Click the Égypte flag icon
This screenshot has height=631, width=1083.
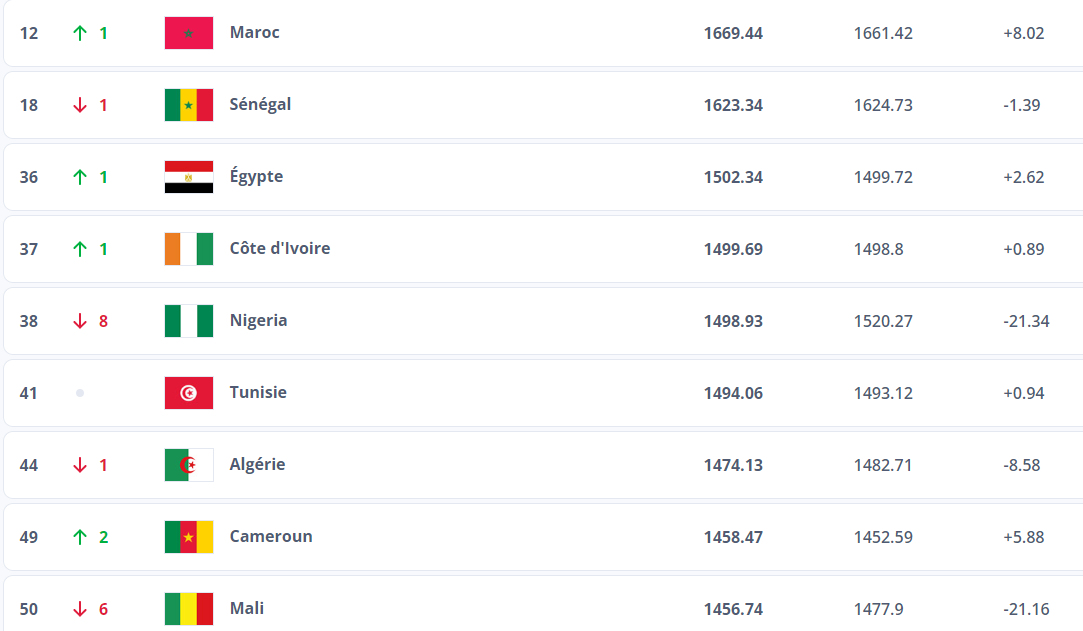[x=188, y=177]
